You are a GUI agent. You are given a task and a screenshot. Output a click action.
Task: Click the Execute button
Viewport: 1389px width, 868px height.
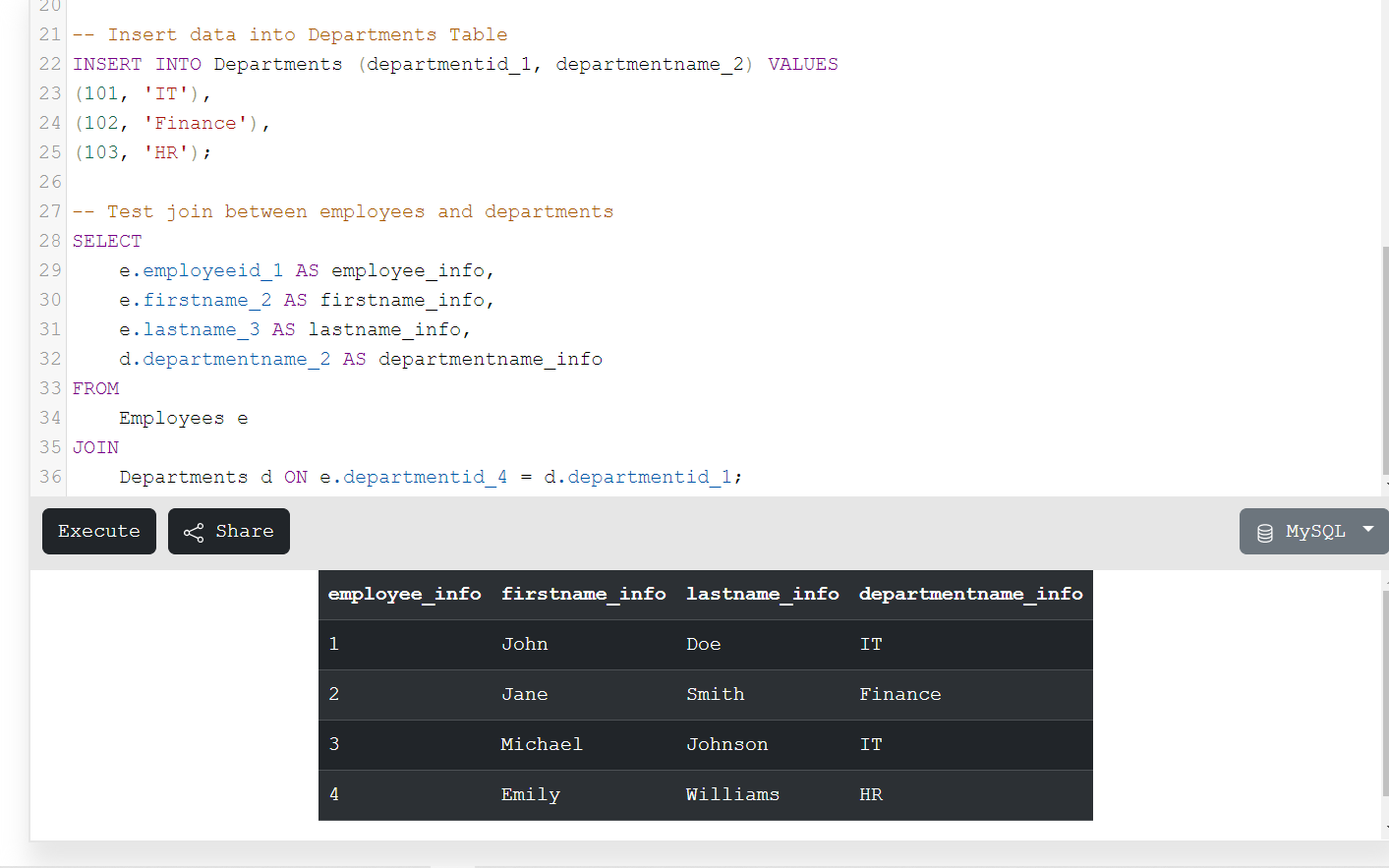tap(99, 531)
